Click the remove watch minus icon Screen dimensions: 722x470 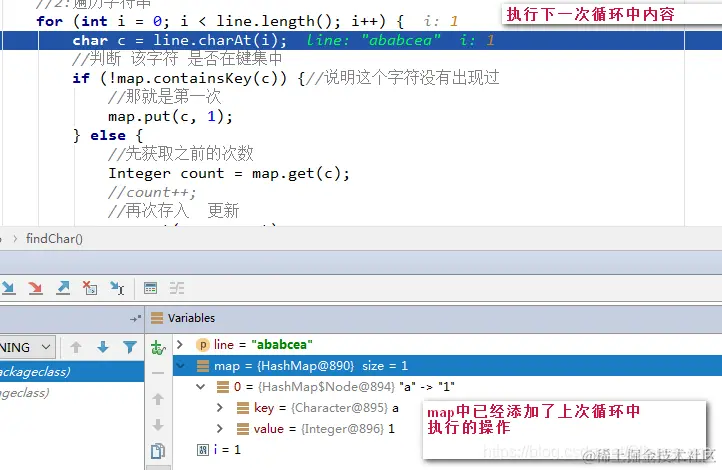(158, 373)
